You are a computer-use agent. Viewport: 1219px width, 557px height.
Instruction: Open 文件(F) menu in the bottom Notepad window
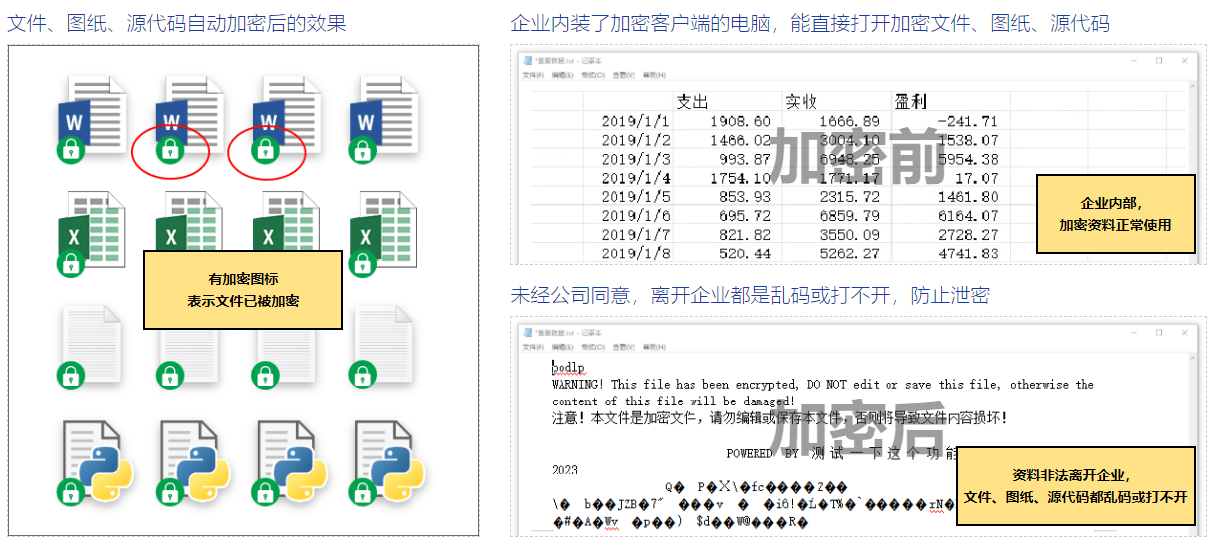pyautogui.click(x=533, y=346)
